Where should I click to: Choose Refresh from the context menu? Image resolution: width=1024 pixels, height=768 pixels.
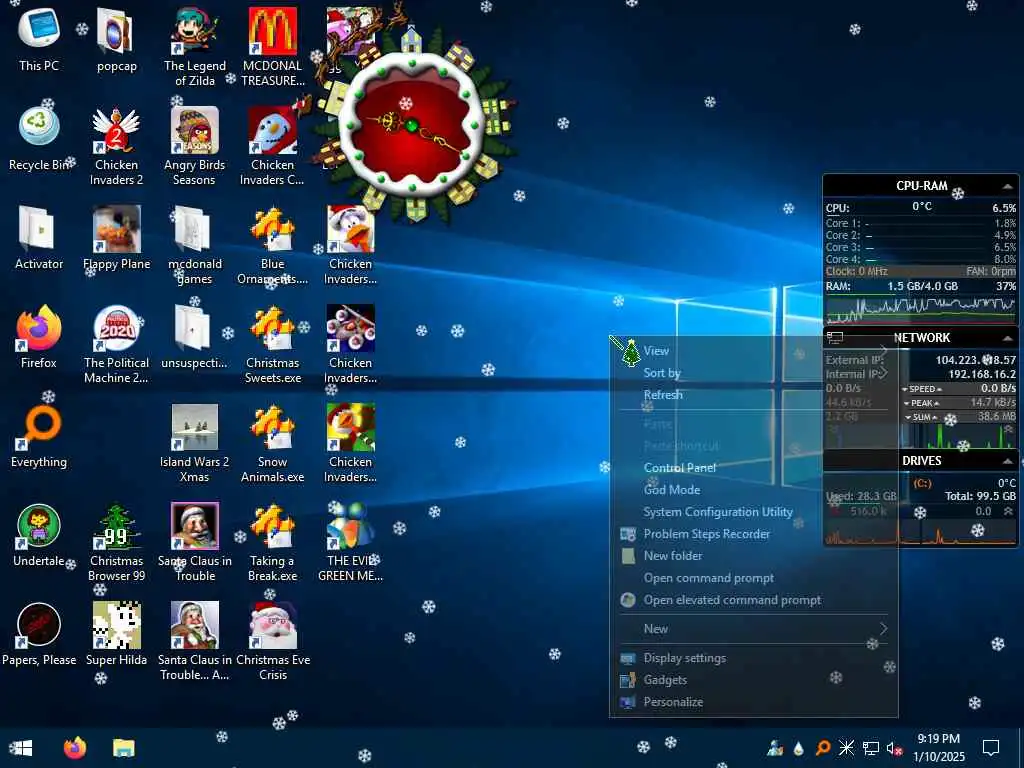pyautogui.click(x=754, y=395)
